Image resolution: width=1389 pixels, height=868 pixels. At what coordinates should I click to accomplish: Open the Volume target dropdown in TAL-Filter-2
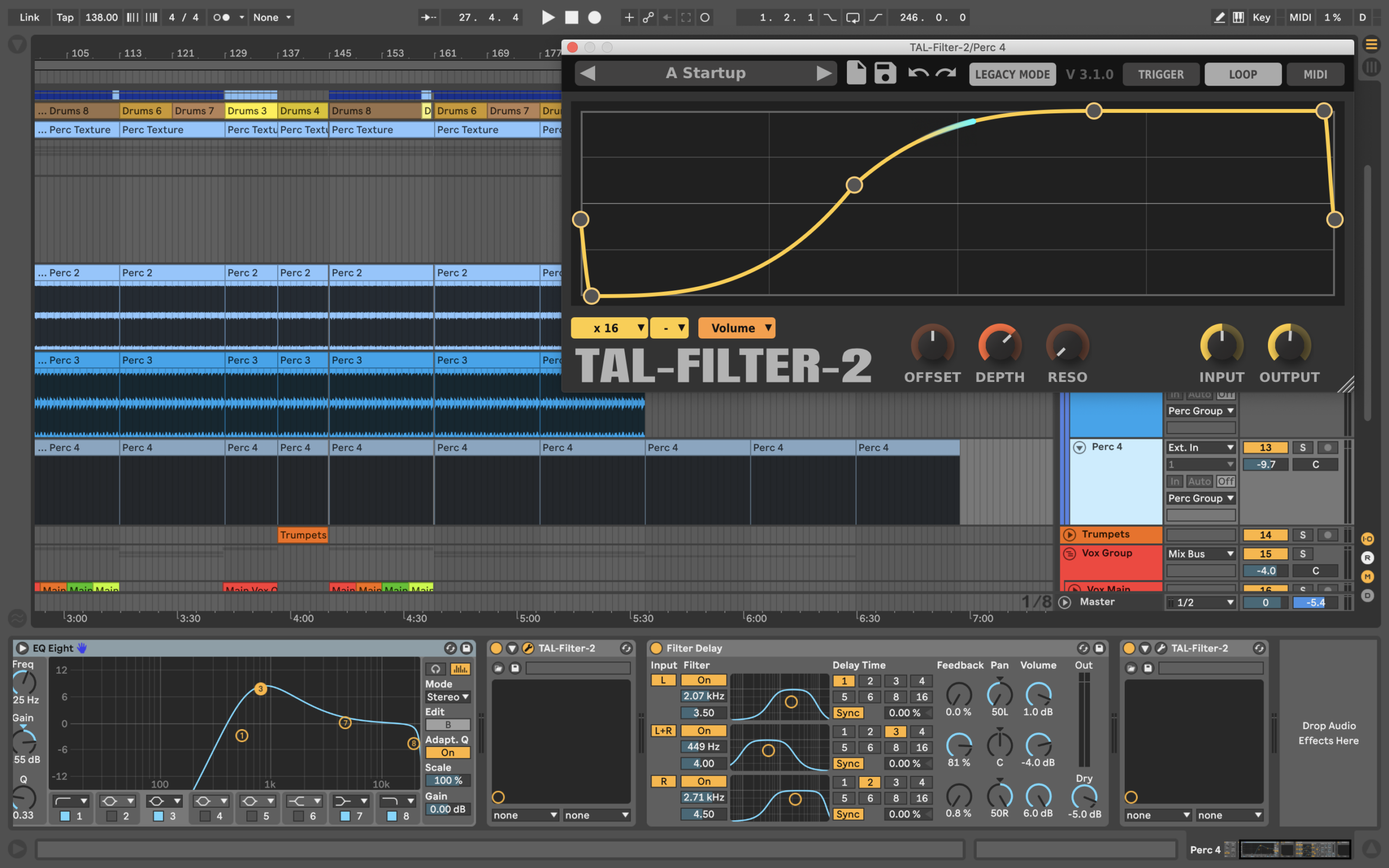(x=736, y=328)
